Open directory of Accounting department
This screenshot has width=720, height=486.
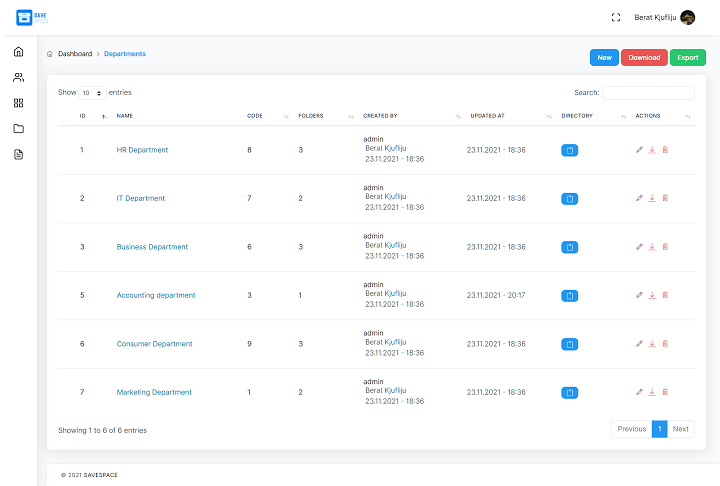(x=569, y=296)
